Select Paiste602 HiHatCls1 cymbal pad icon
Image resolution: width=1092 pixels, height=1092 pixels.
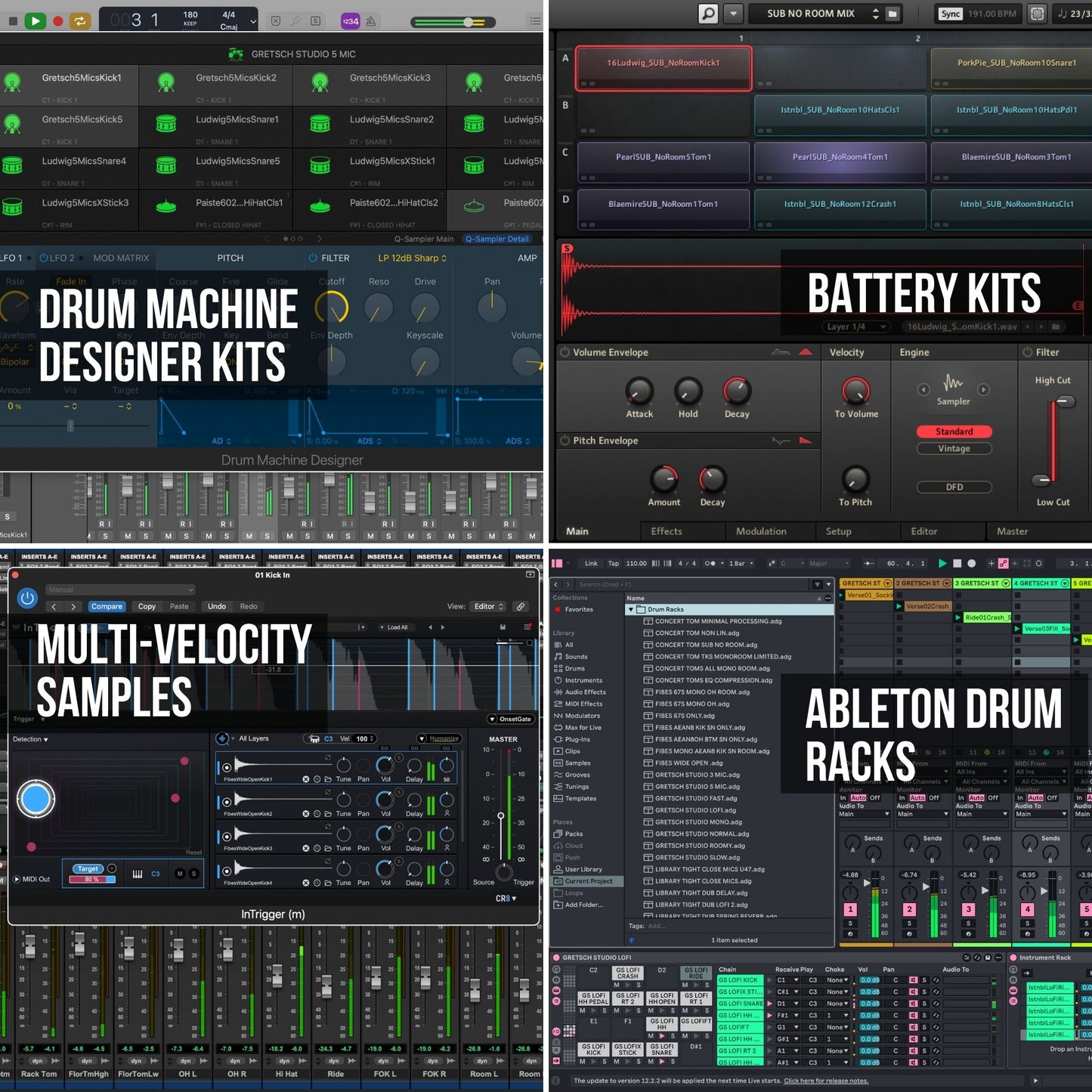click(166, 206)
